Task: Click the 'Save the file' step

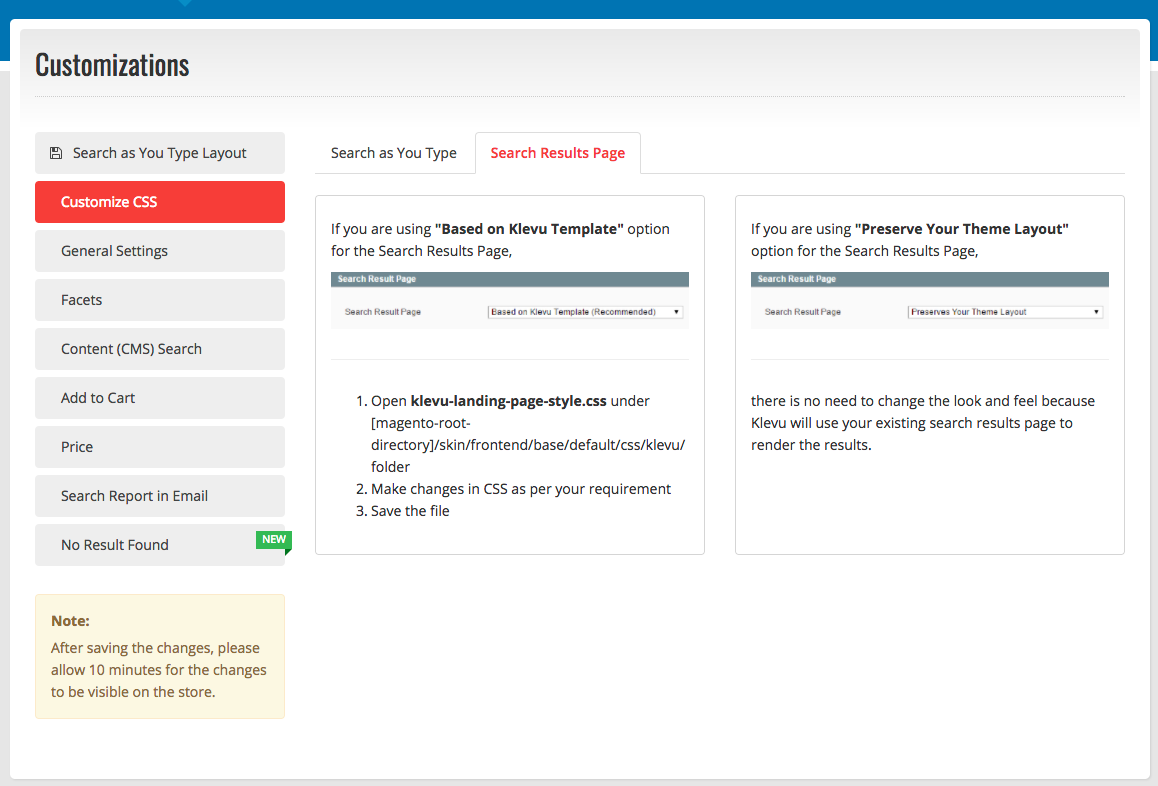Action: tap(410, 511)
